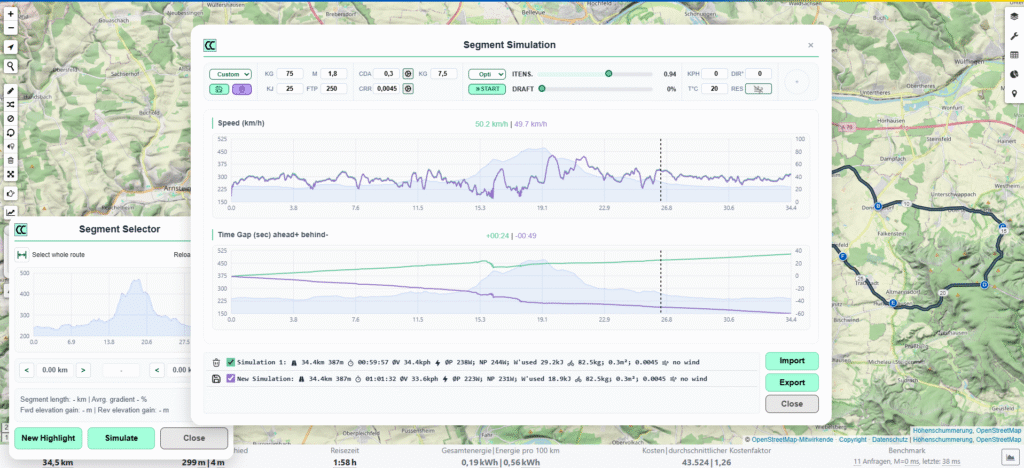Click the FTP input field
The image size is (1024, 468).
(334, 89)
